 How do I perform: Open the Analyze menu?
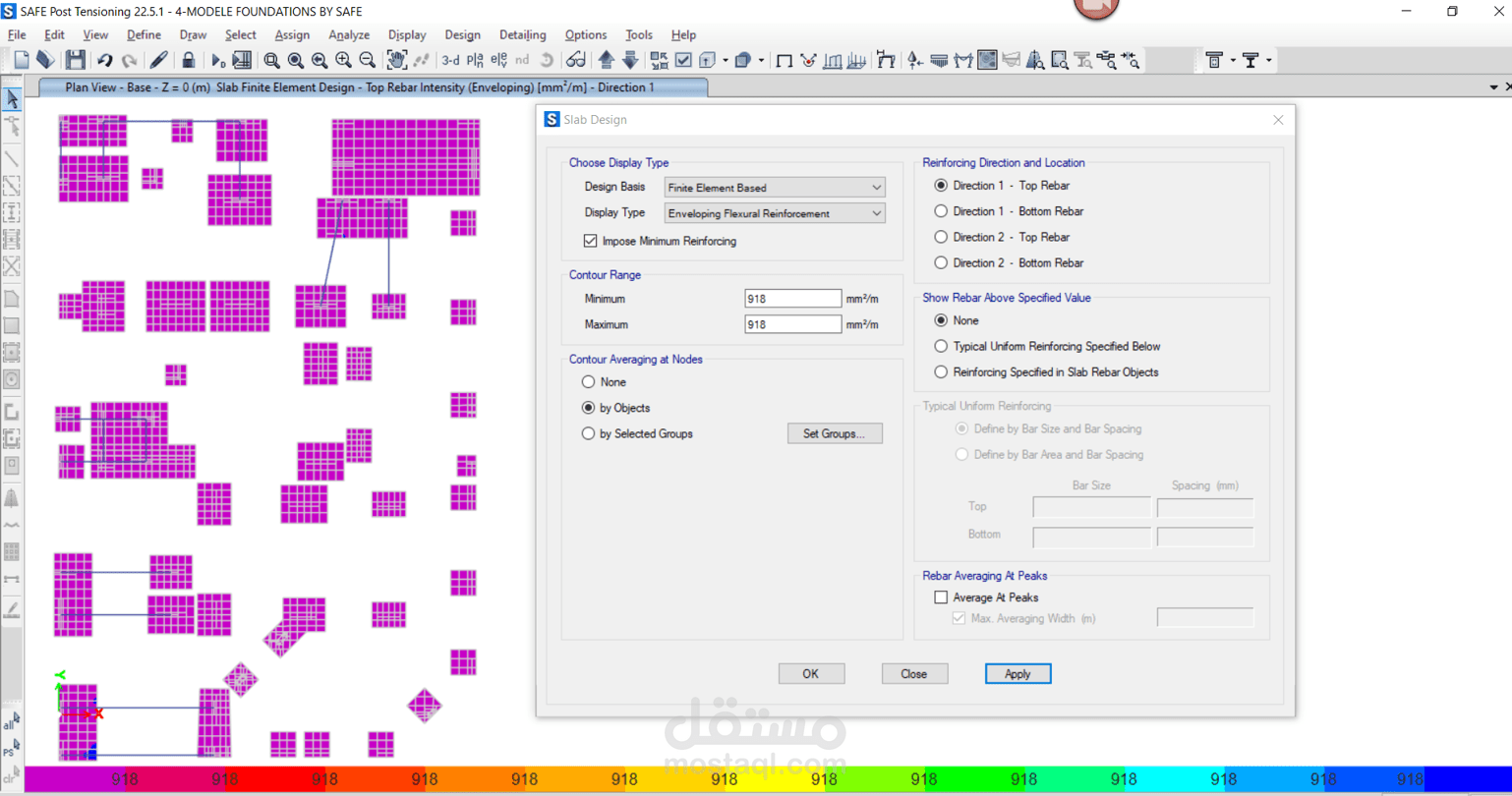click(x=349, y=34)
